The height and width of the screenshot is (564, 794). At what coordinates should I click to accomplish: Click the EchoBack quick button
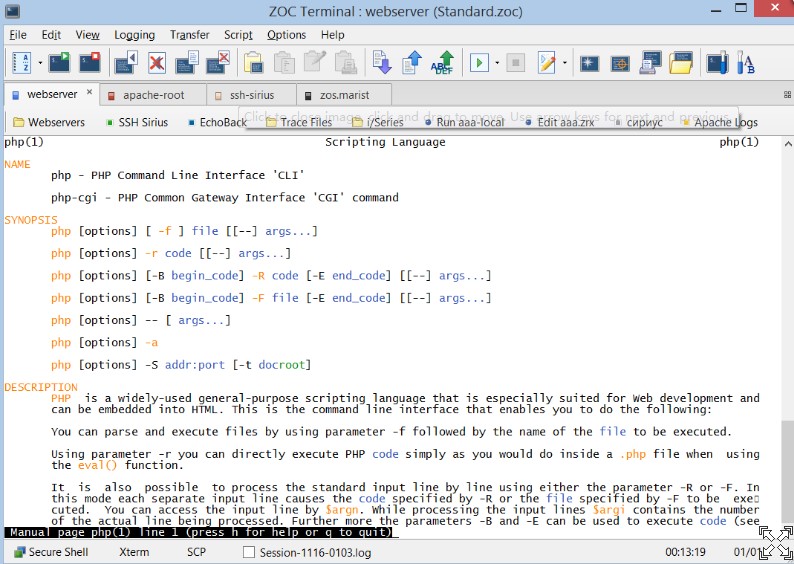[216, 122]
